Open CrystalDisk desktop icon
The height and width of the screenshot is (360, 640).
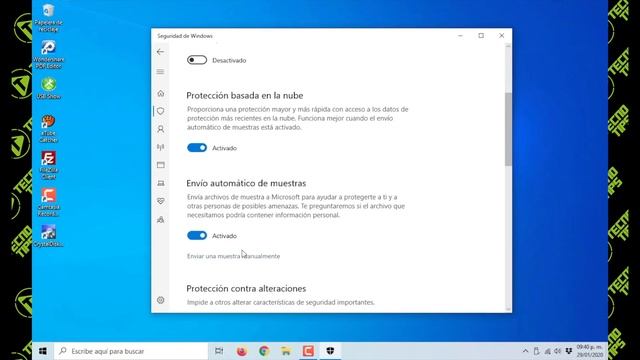[48, 236]
